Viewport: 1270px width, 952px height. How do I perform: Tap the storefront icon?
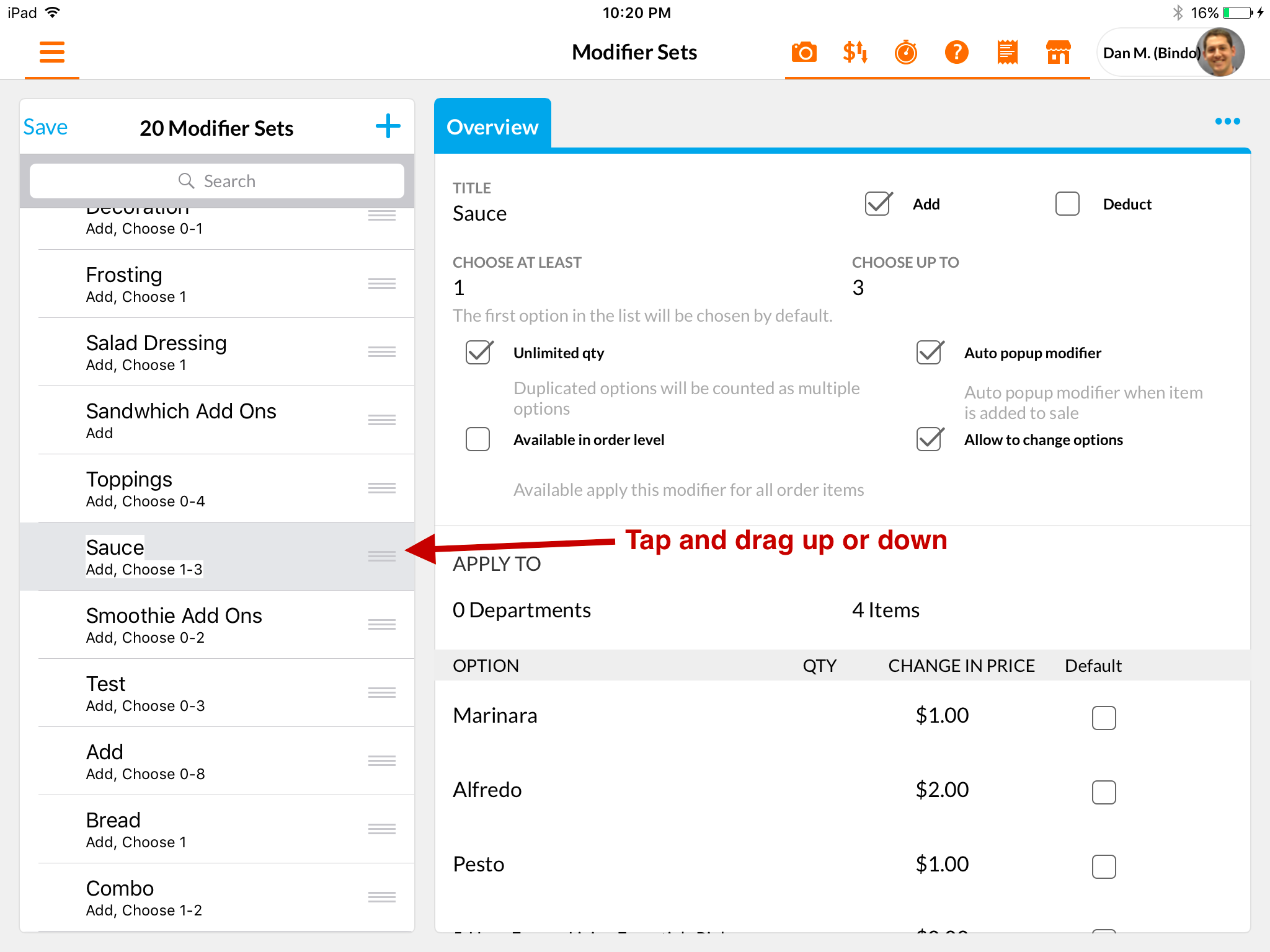pyautogui.click(x=1058, y=52)
